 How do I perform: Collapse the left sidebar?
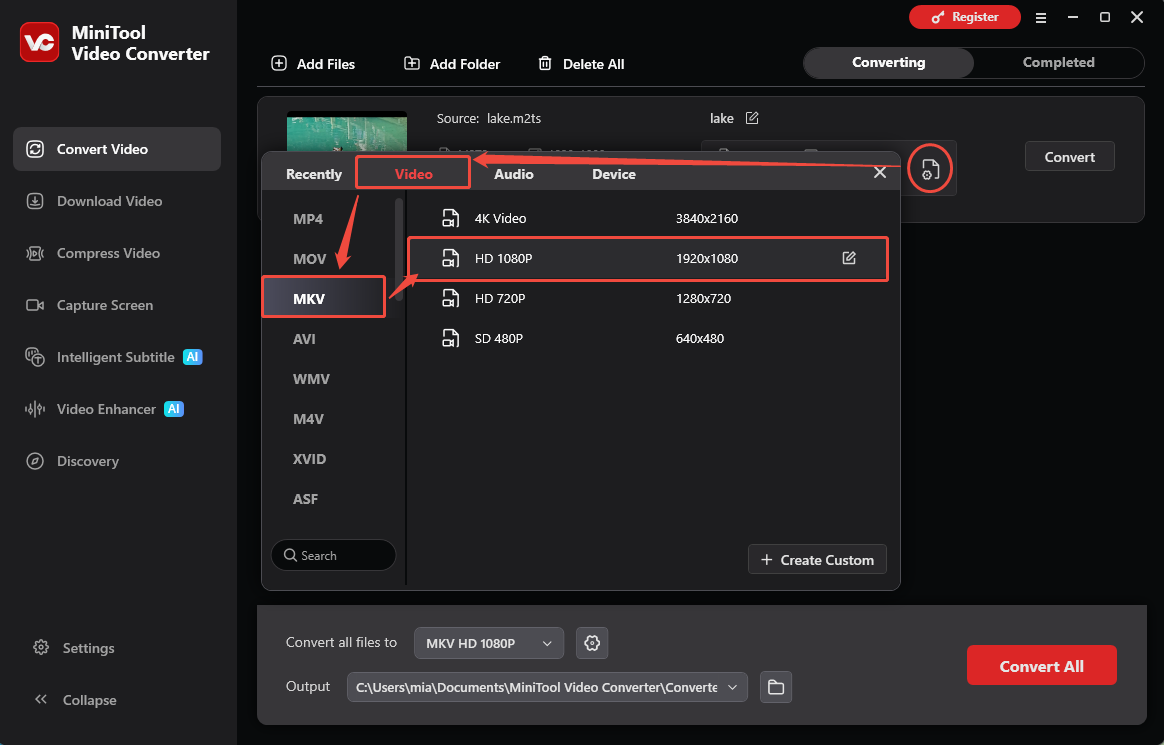pos(75,700)
